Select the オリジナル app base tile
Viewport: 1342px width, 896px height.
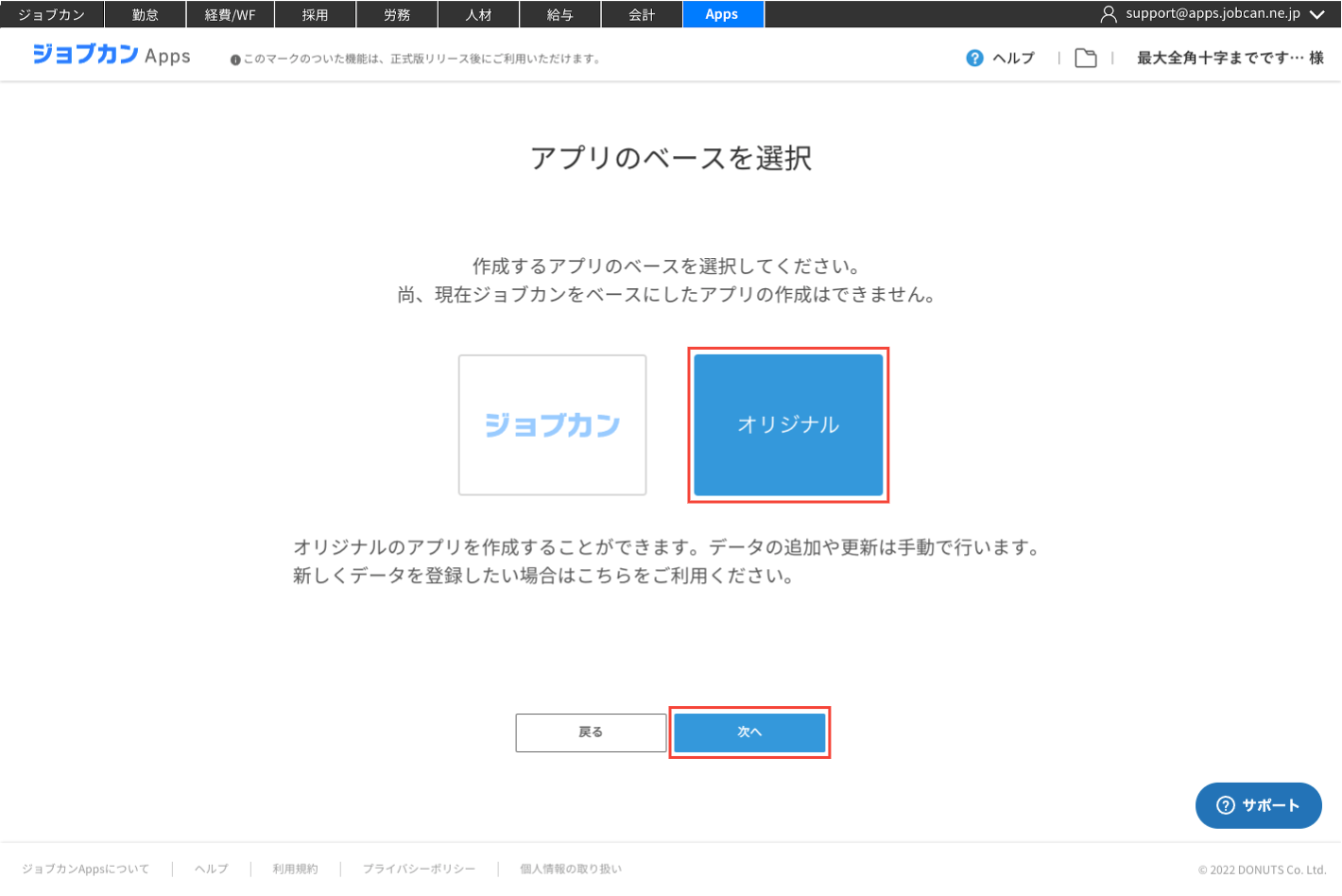[x=788, y=425]
